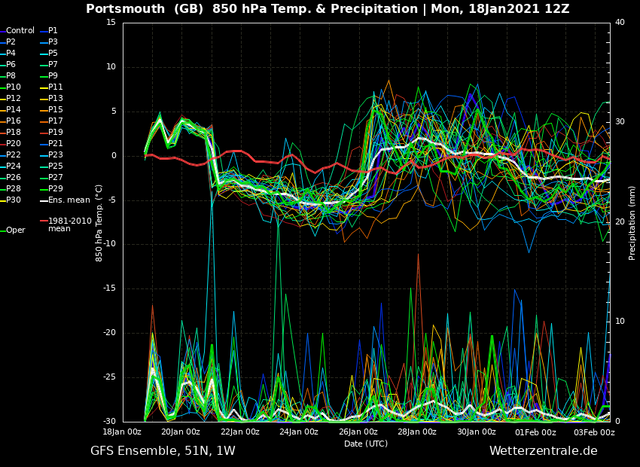
Task: Click the '18Jan 00z' date tick
Action: pos(123,432)
